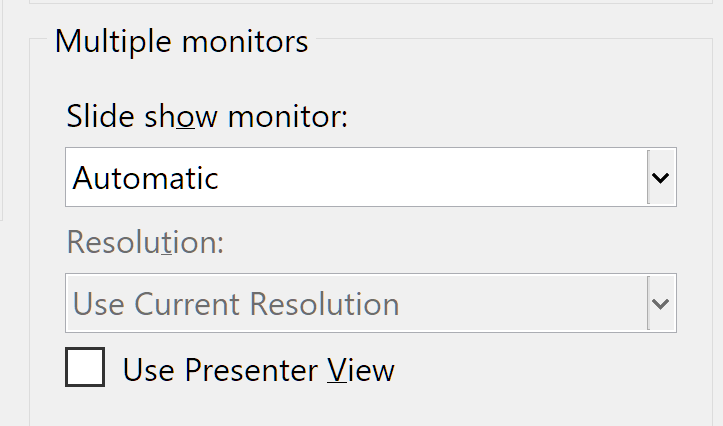This screenshot has width=723, height=426.
Task: Click the Use Current Resolution text
Action: [236, 304]
